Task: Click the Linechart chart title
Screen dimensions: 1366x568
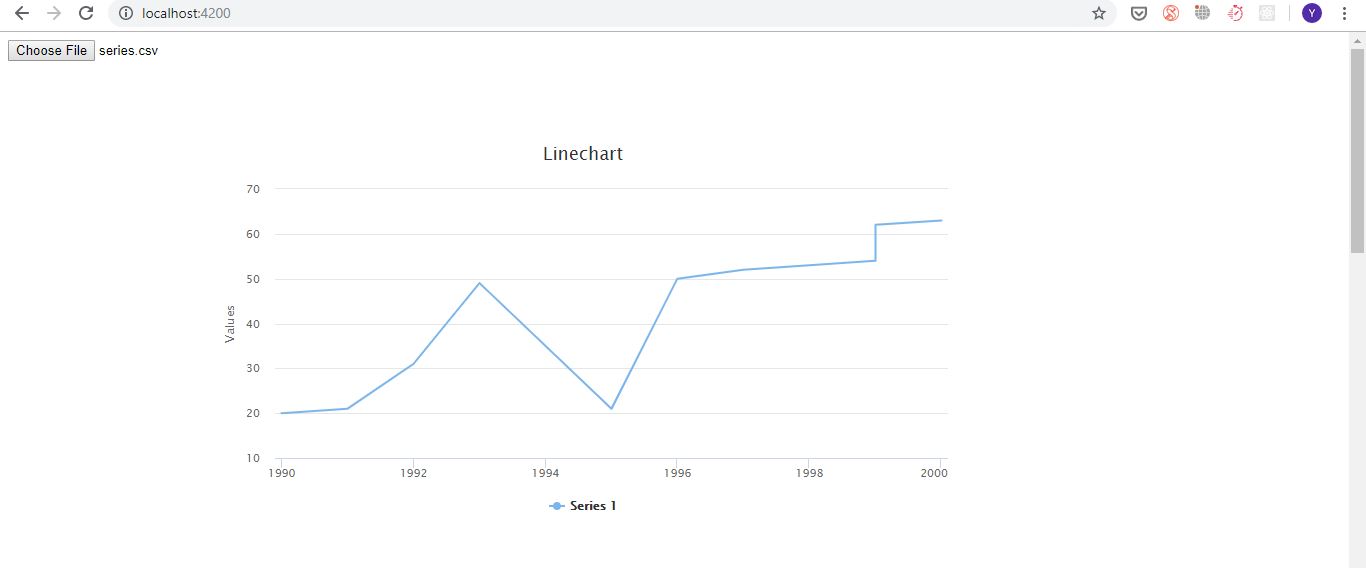Action: click(x=583, y=153)
